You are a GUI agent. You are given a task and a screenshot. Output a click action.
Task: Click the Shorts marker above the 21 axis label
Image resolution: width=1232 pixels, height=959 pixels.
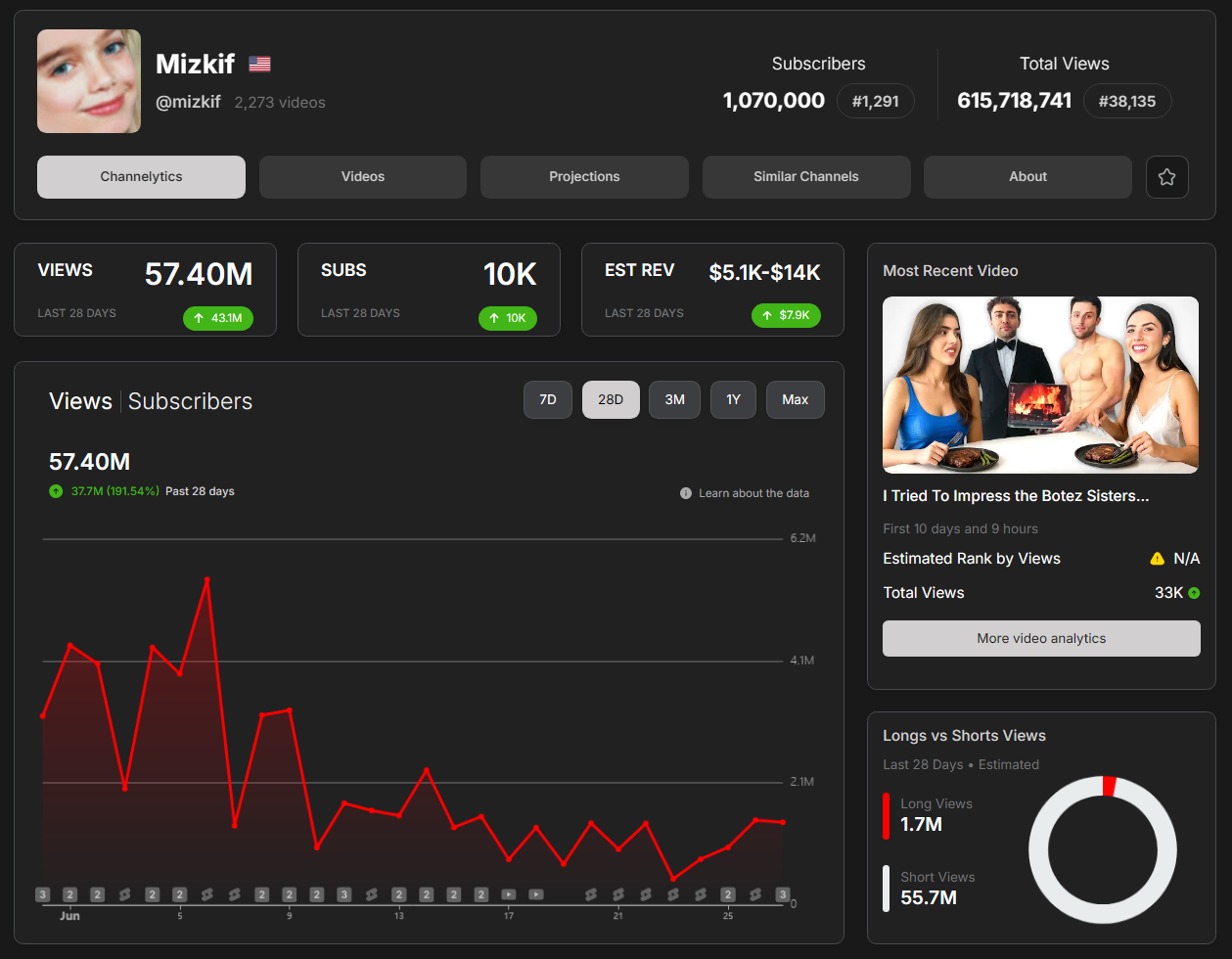[617, 894]
